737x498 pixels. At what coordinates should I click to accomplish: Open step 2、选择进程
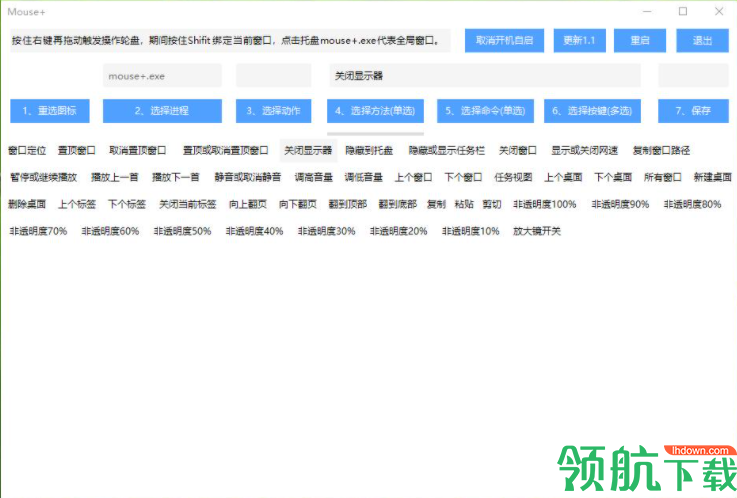click(162, 111)
